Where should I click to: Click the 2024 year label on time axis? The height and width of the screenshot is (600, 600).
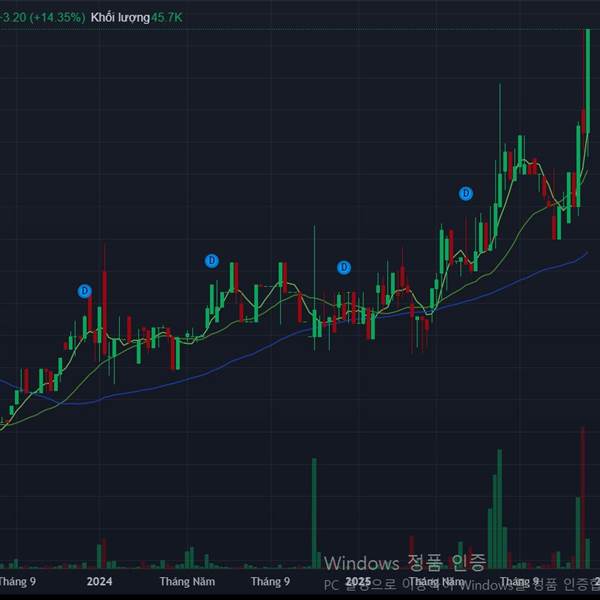[99, 582]
